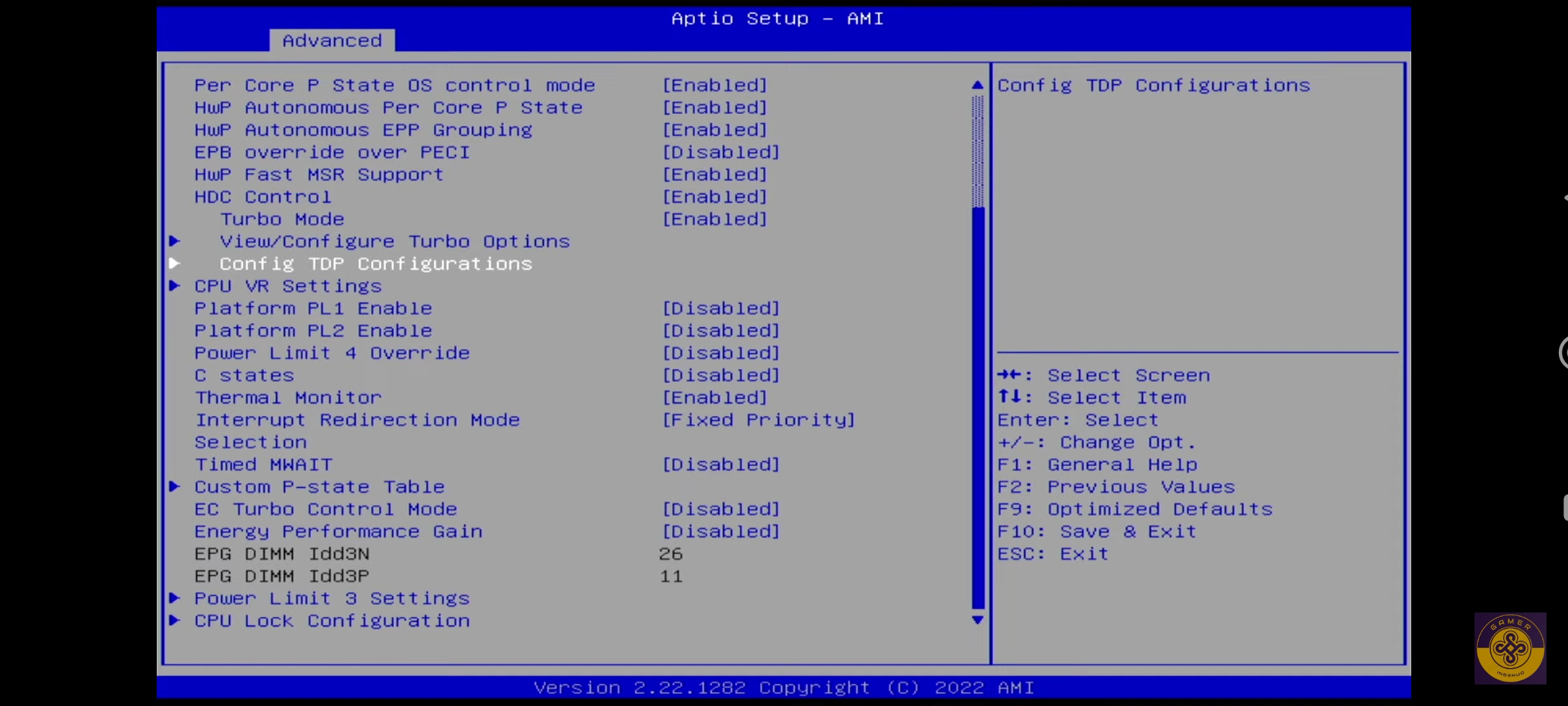Select EPG DIMM Idd3N value 26
Image resolution: width=1568 pixels, height=706 pixels.
tap(671, 554)
